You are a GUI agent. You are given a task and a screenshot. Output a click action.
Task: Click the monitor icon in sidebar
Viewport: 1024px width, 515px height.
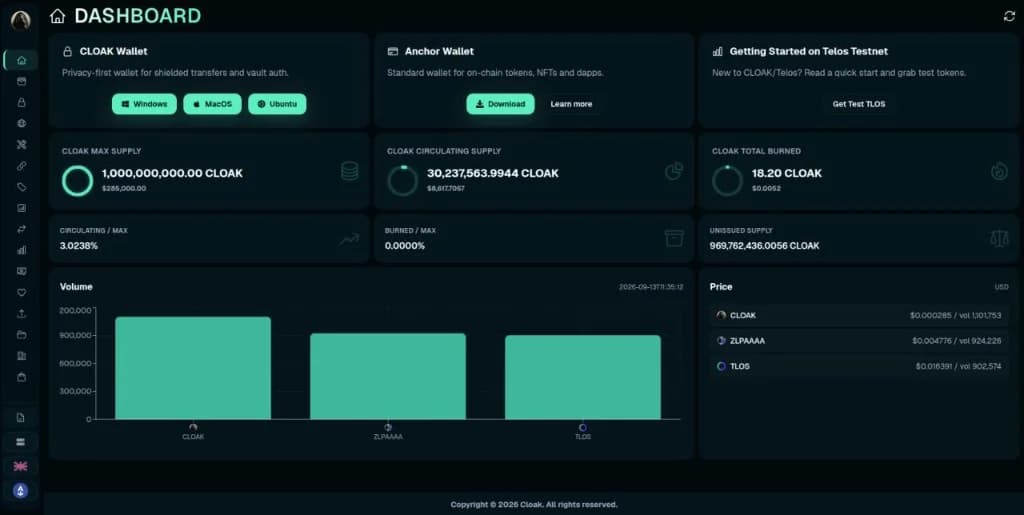21,271
